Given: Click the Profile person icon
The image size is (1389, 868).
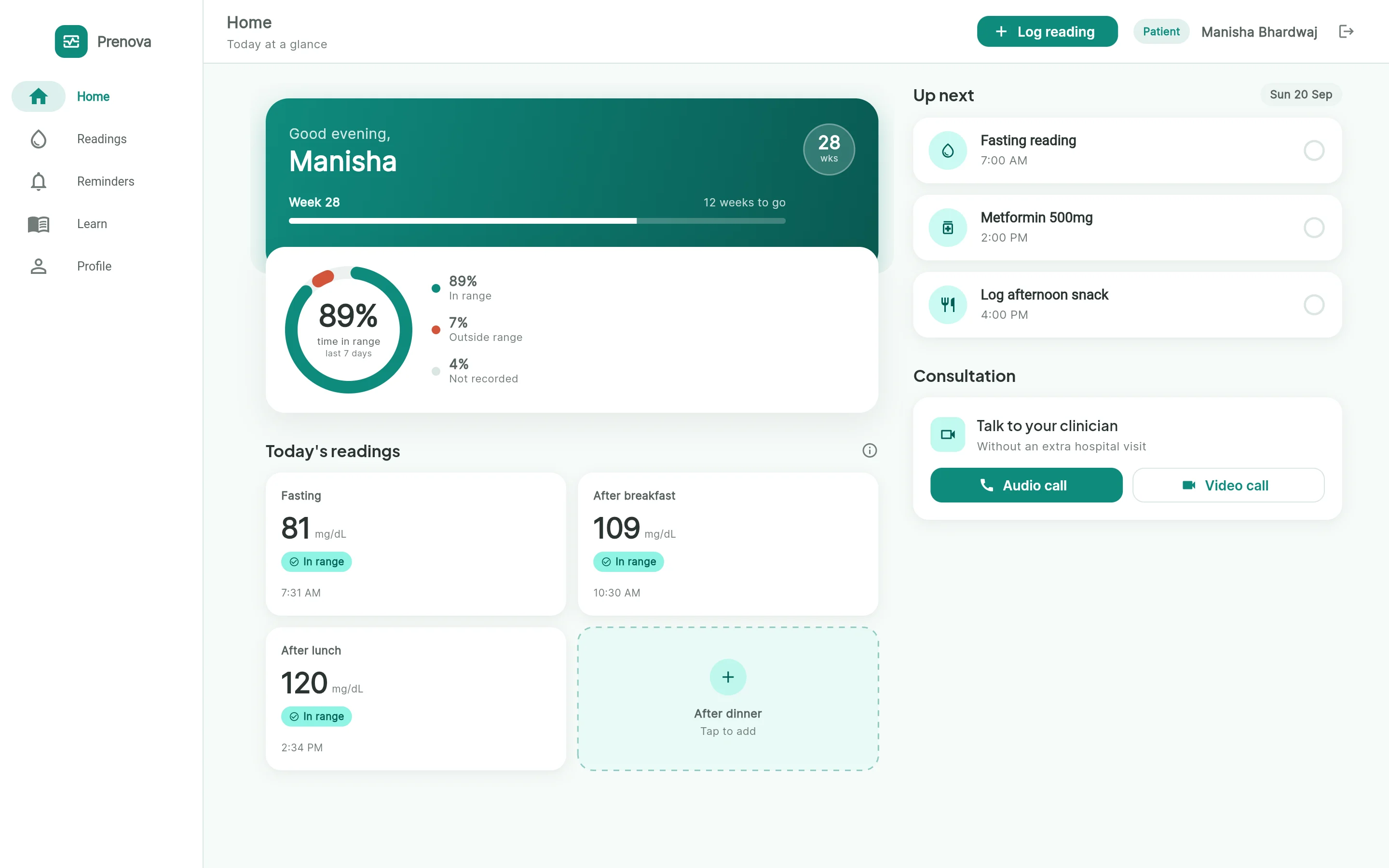Looking at the screenshot, I should pos(39,266).
